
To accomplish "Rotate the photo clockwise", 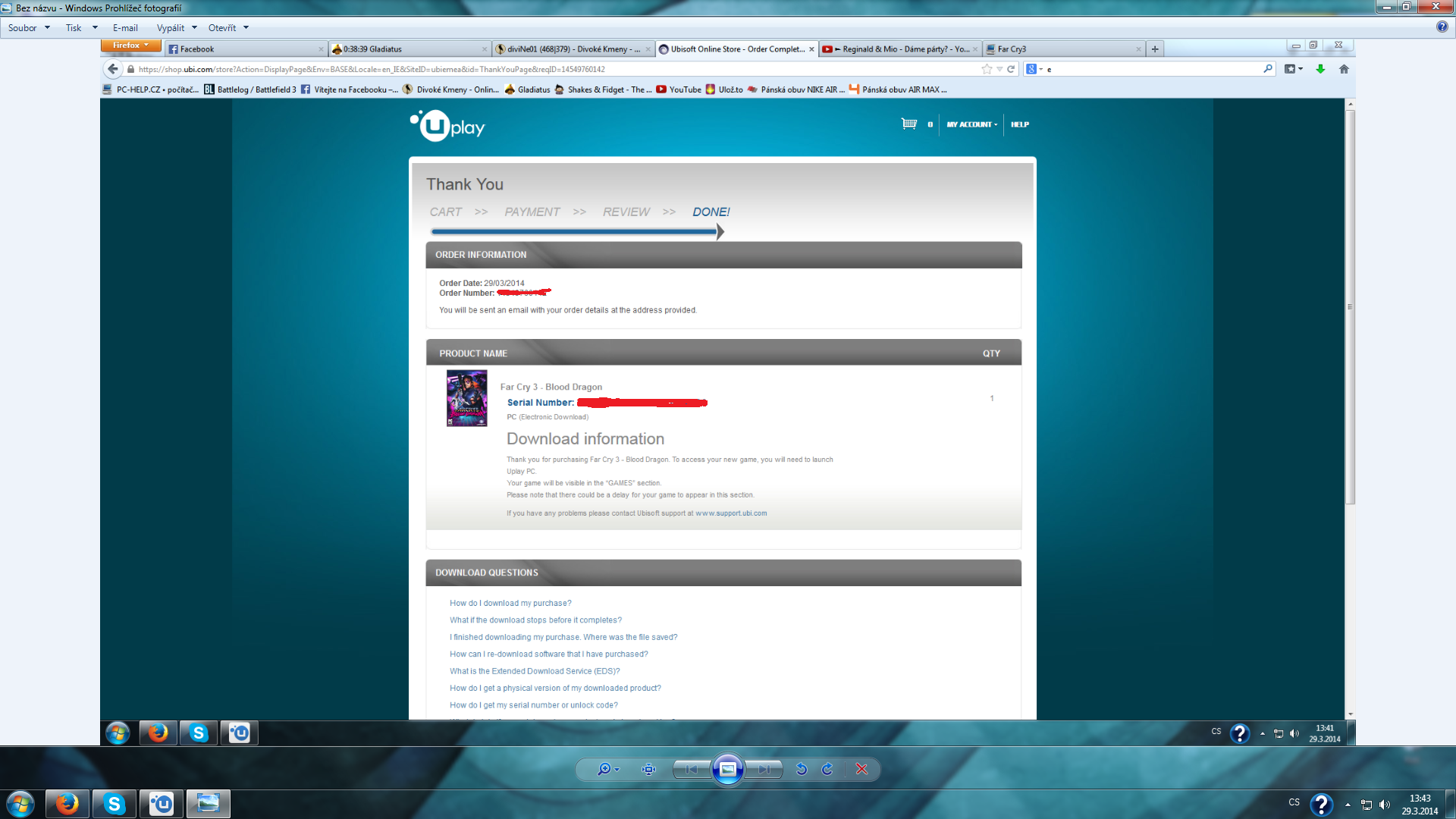I will (x=827, y=769).
